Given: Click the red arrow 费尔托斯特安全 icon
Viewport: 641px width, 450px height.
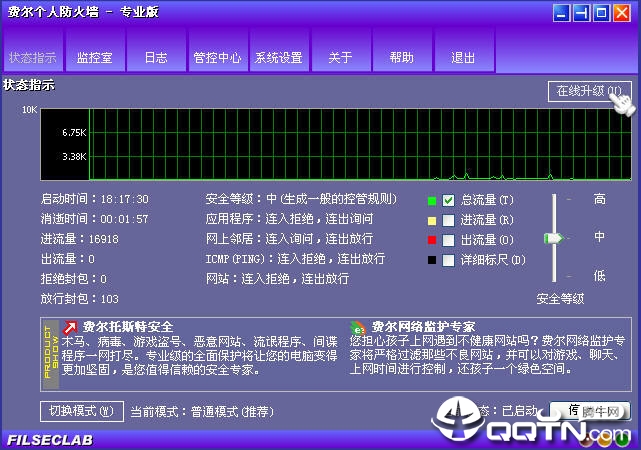Looking at the screenshot, I should [x=70, y=327].
